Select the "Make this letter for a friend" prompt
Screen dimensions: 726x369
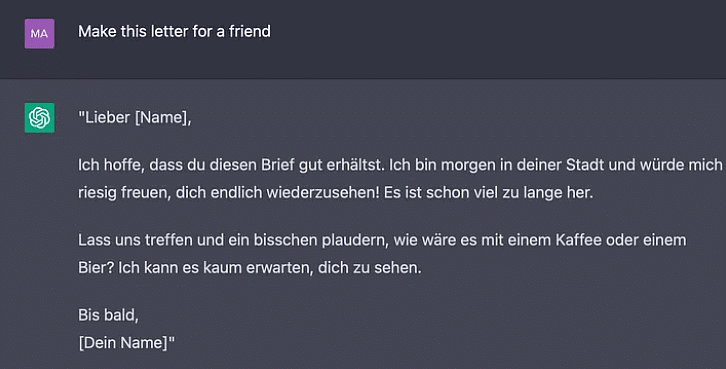(x=174, y=31)
